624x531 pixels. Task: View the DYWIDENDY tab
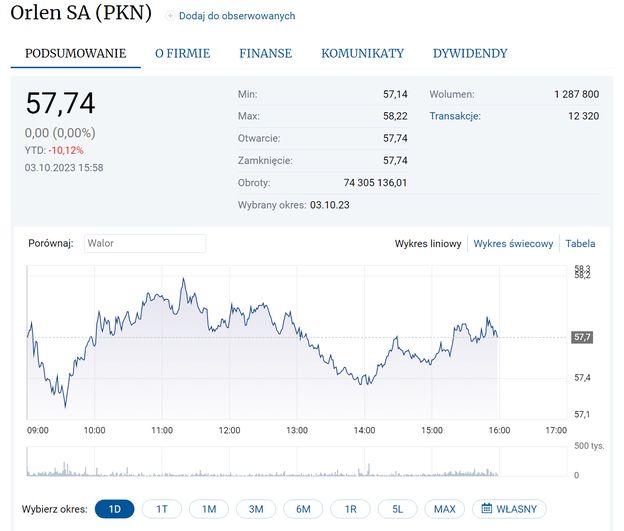(470, 54)
